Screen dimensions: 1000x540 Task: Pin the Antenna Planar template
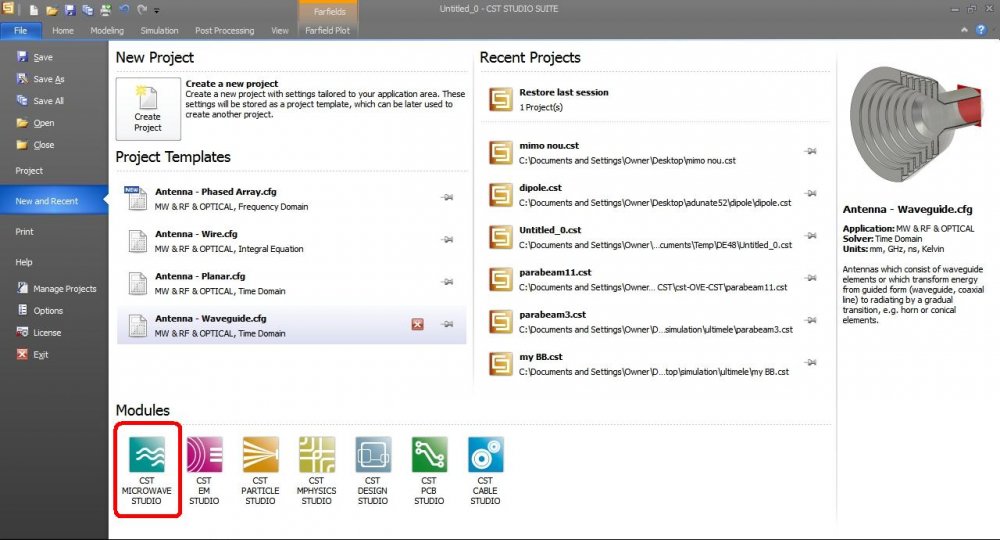(448, 282)
